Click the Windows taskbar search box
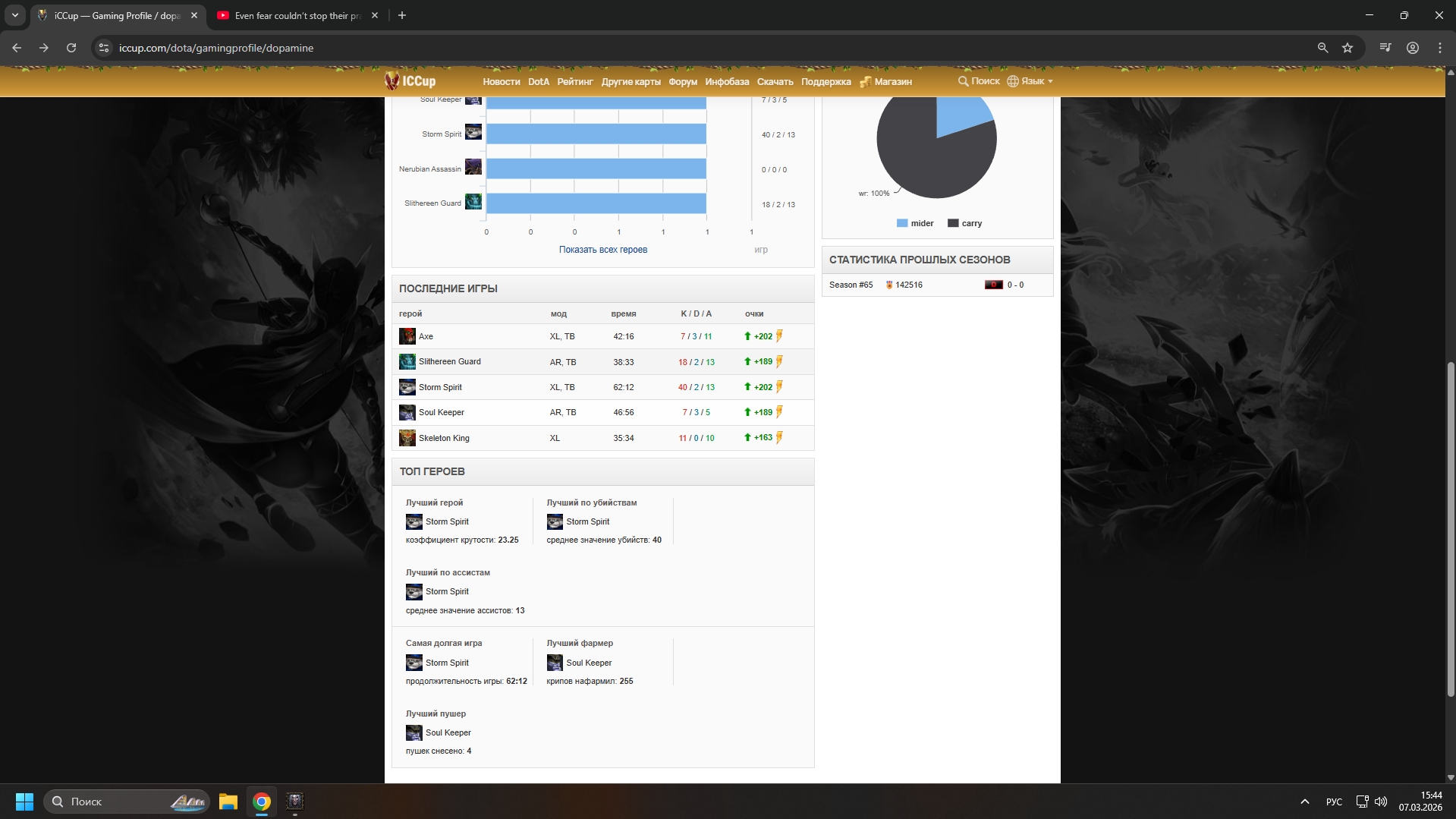Image resolution: width=1456 pixels, height=819 pixels. click(x=127, y=802)
